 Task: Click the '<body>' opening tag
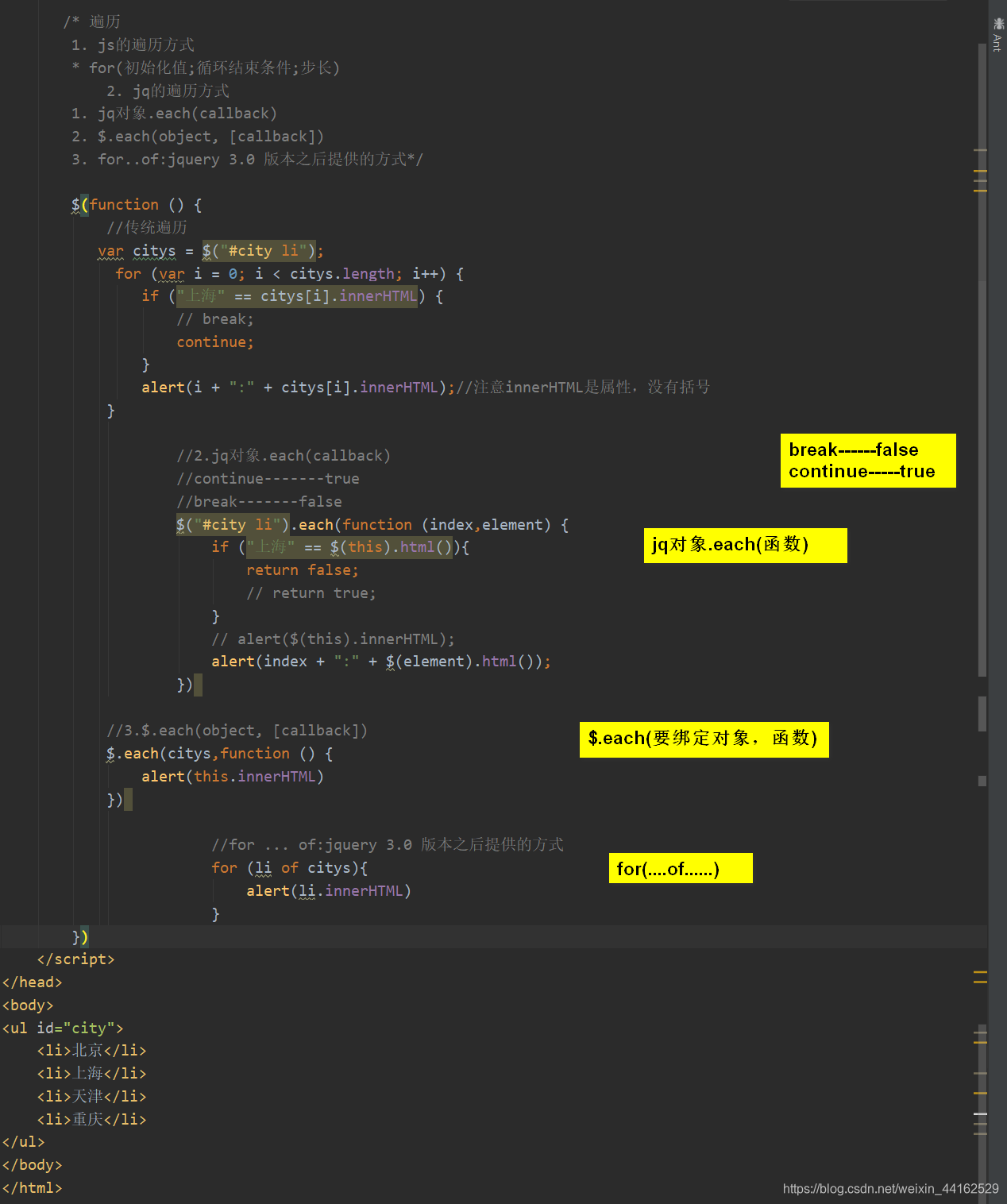28,1005
